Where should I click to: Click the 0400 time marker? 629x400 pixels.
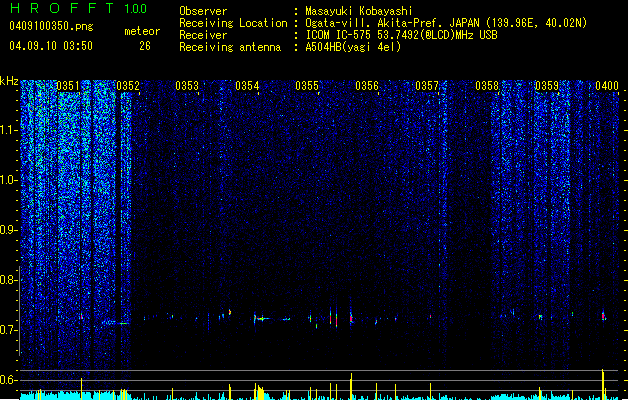(607, 86)
